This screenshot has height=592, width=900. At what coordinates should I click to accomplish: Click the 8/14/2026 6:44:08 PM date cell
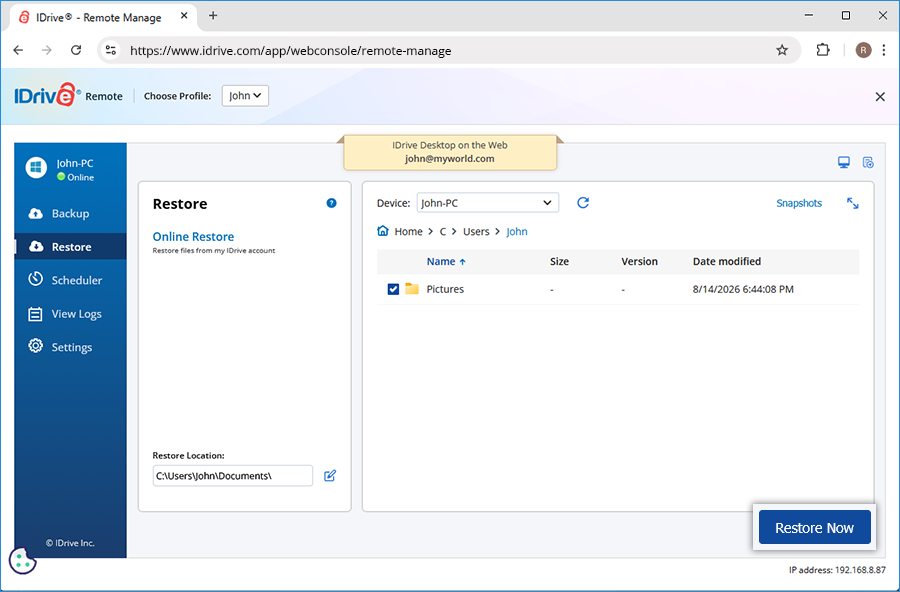tap(743, 289)
